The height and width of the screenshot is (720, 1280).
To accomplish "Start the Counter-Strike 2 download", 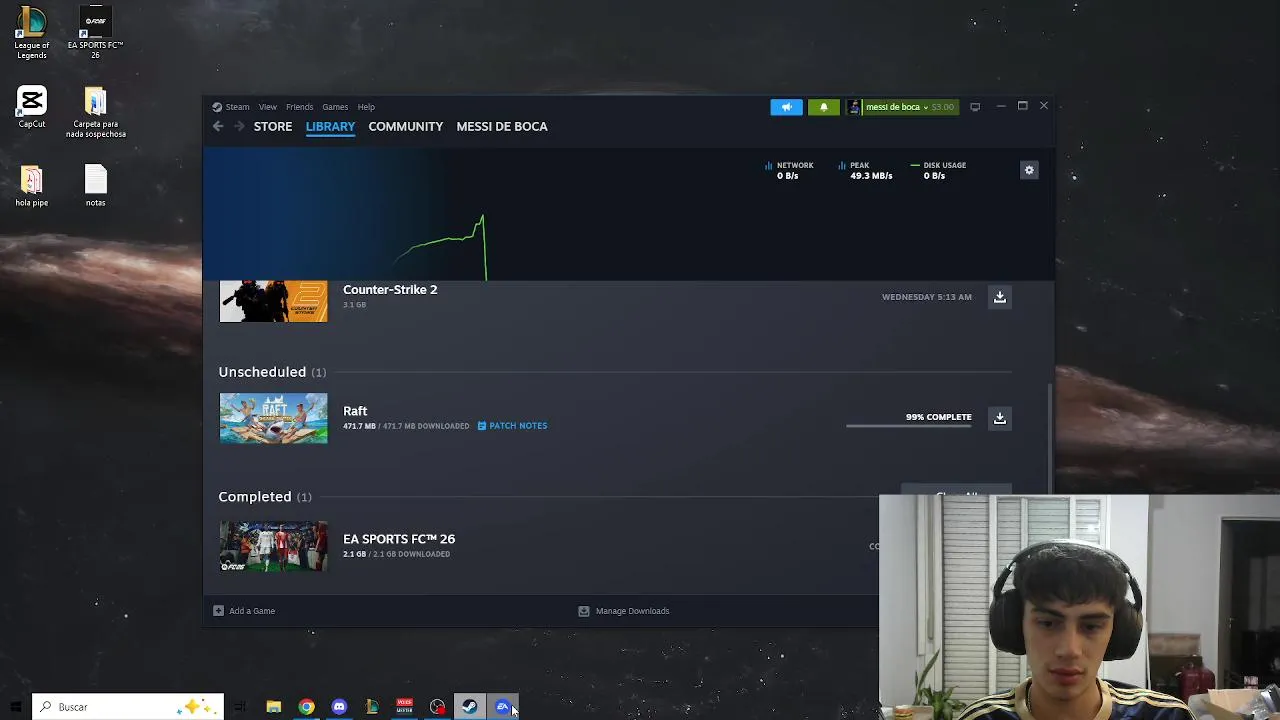I will (x=999, y=297).
